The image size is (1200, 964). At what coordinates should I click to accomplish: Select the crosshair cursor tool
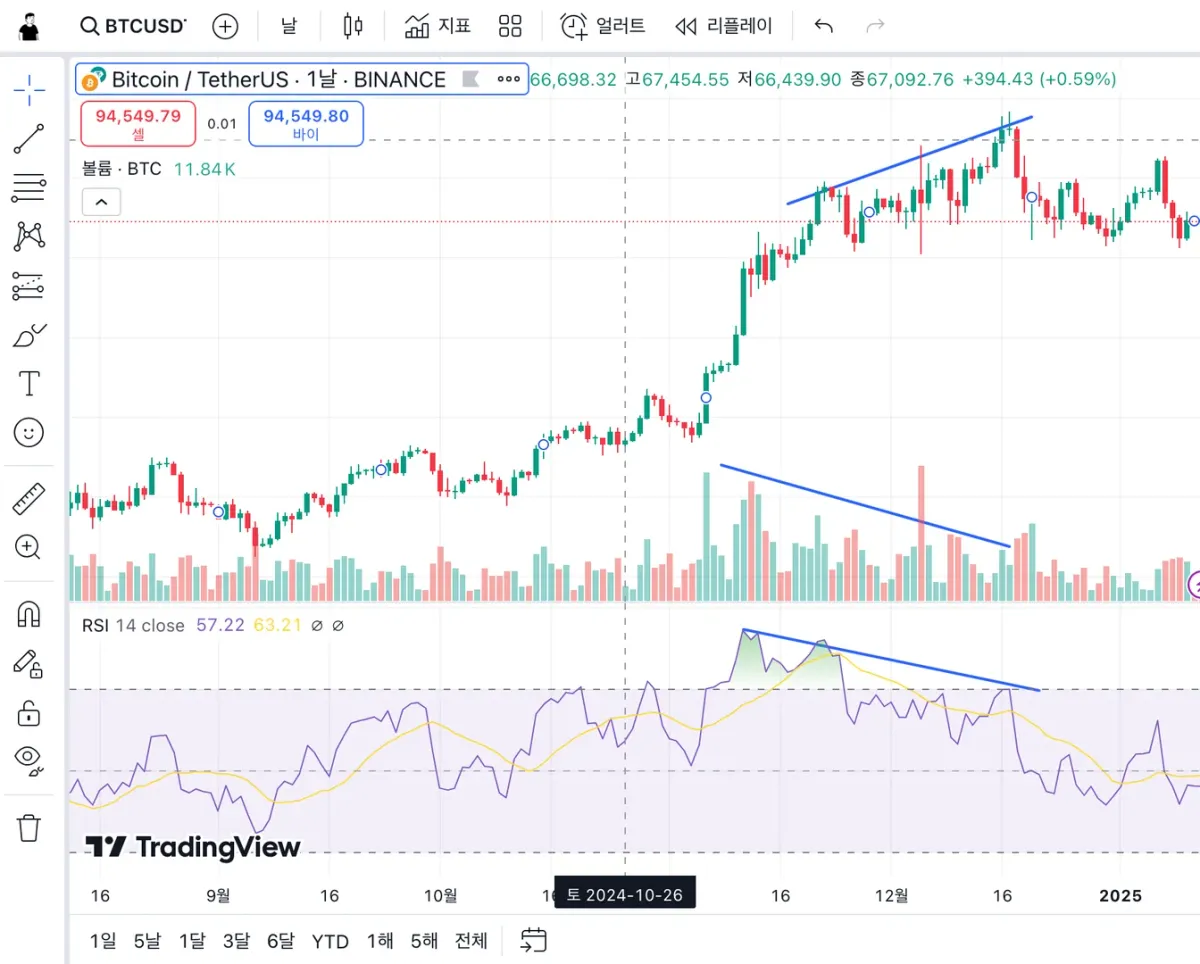click(29, 90)
